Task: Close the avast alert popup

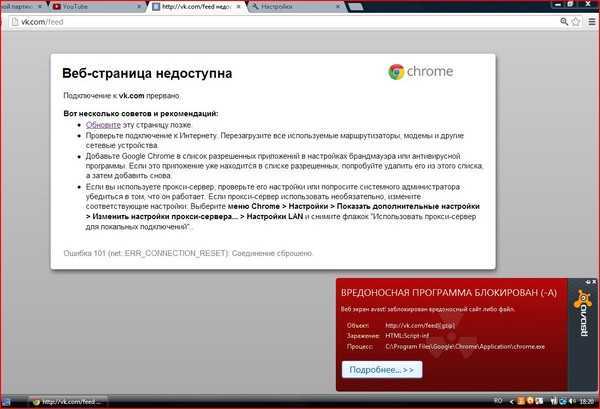Action: tap(594, 282)
